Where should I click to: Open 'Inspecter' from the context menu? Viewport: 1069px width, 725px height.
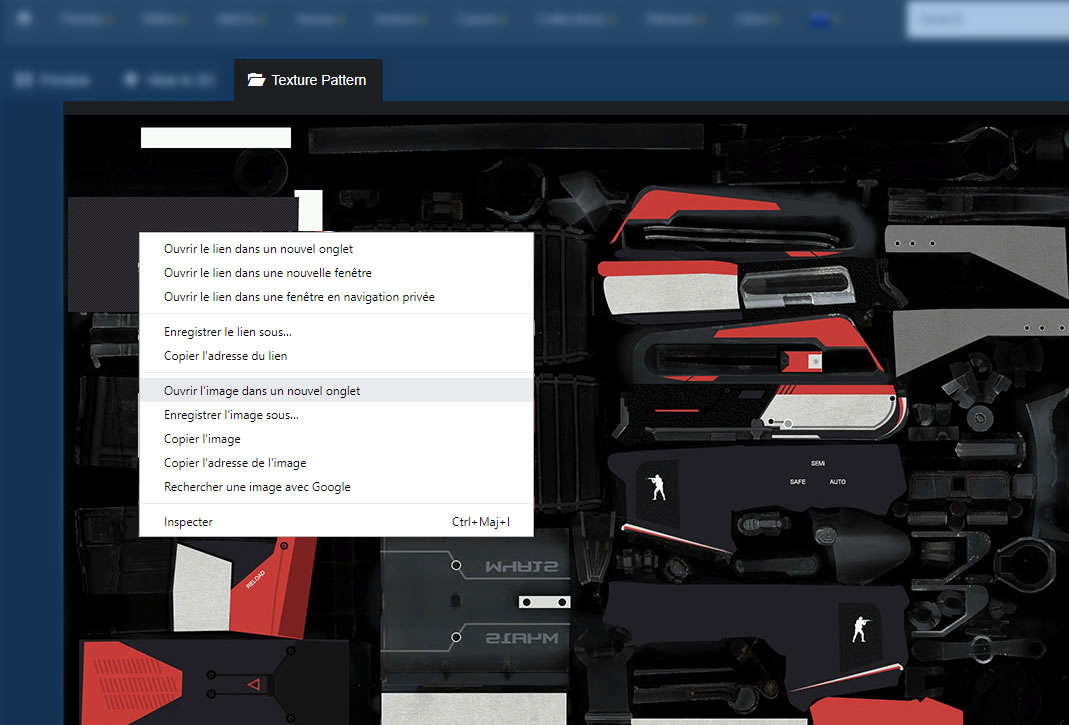tap(336, 522)
